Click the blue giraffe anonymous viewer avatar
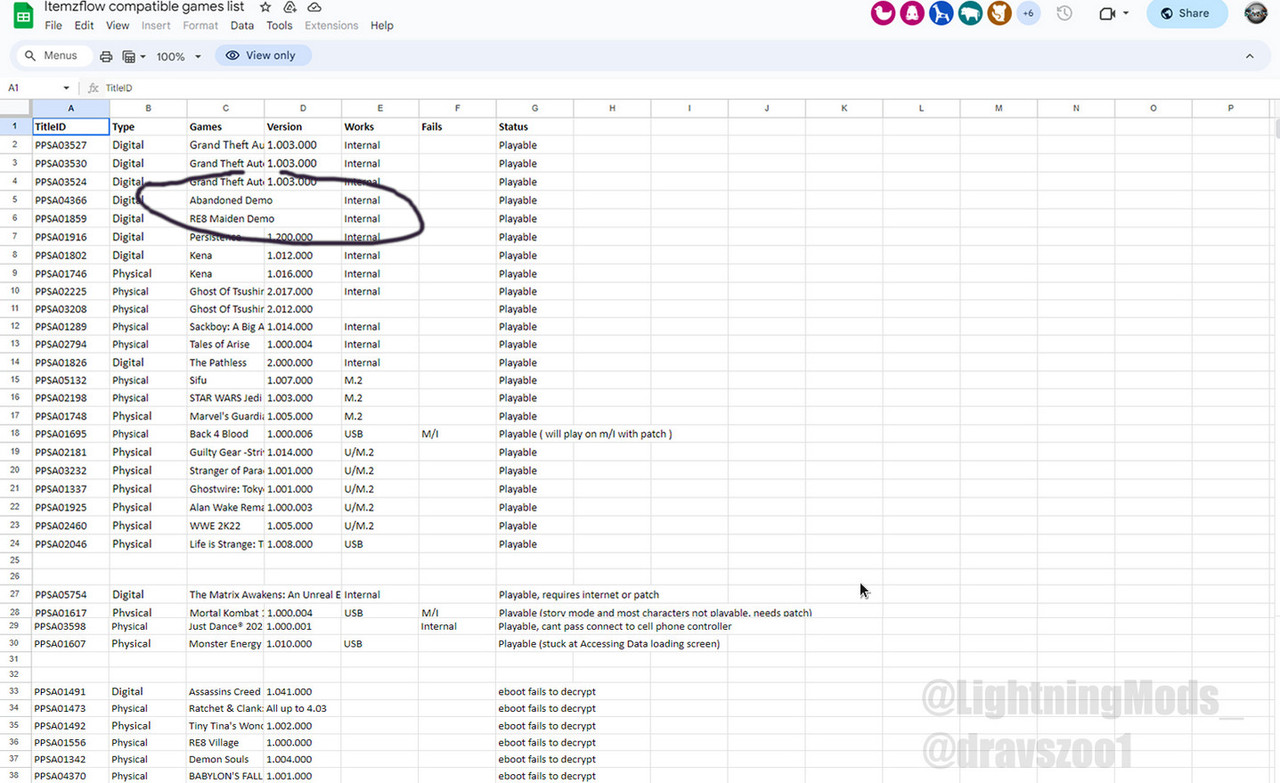Viewport: 1280px width, 783px height. 941,13
